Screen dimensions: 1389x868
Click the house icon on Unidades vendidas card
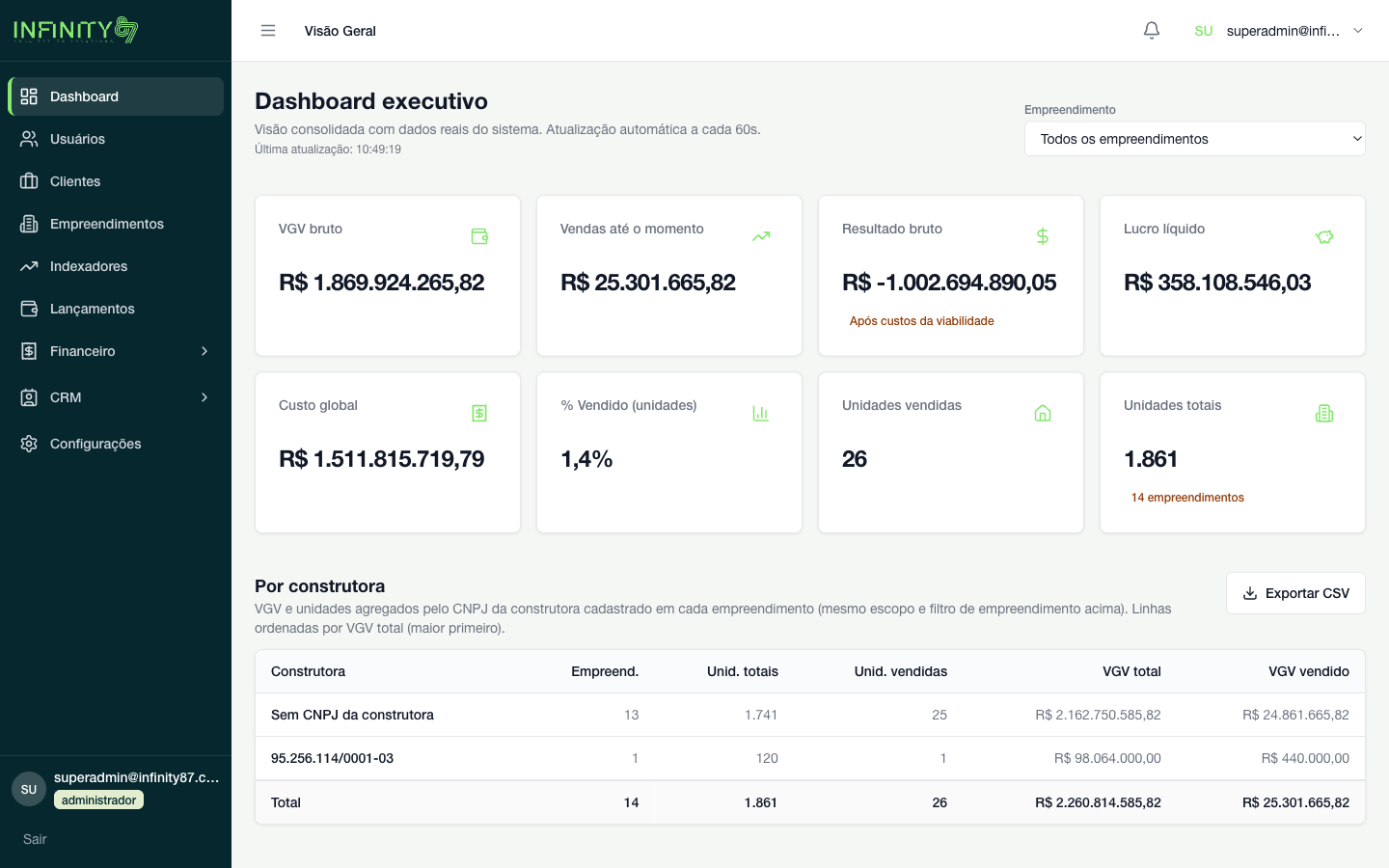1043,413
